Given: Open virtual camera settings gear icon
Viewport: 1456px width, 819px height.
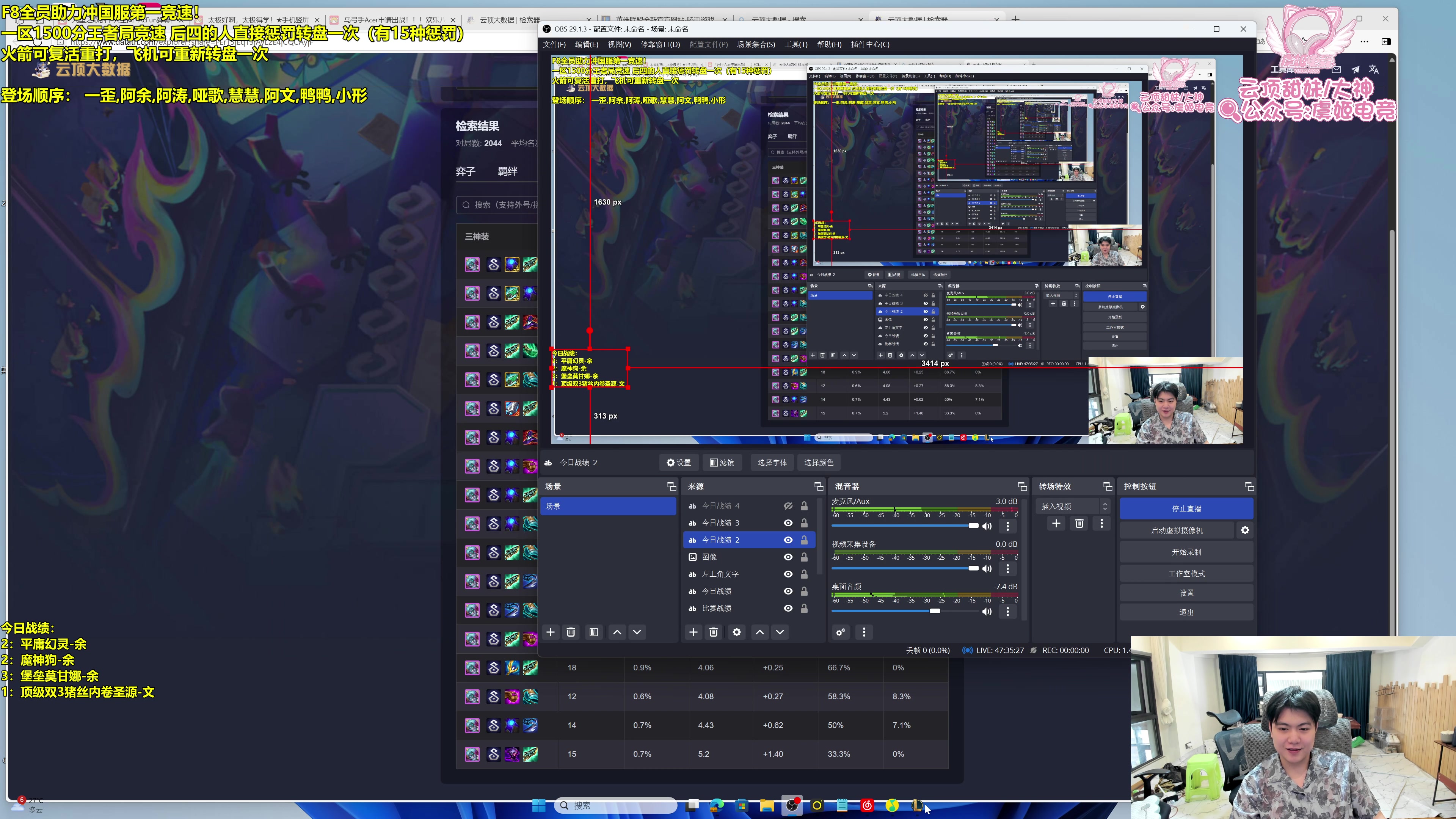Looking at the screenshot, I should [1244, 530].
